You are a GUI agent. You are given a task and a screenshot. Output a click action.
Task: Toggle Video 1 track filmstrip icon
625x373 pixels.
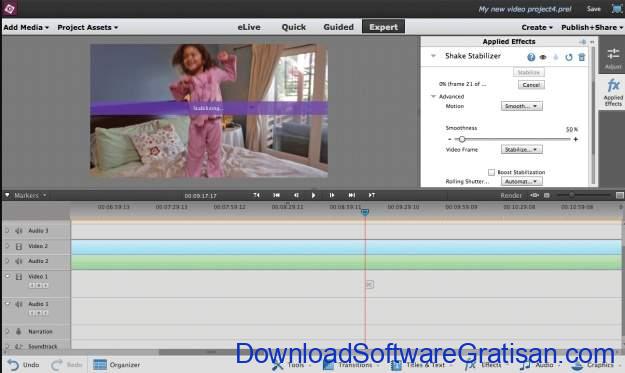(x=19, y=277)
